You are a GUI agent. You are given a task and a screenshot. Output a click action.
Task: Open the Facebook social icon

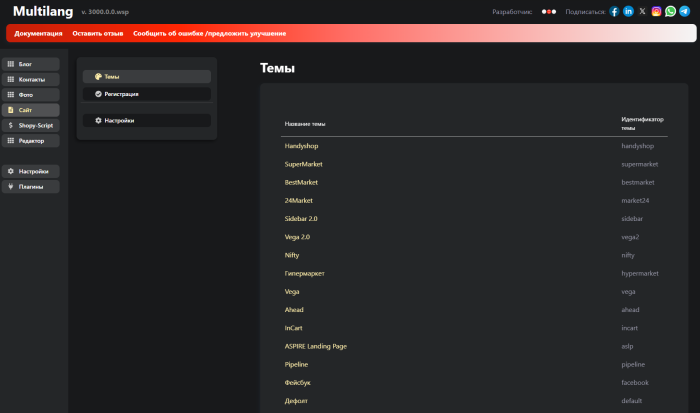point(614,12)
